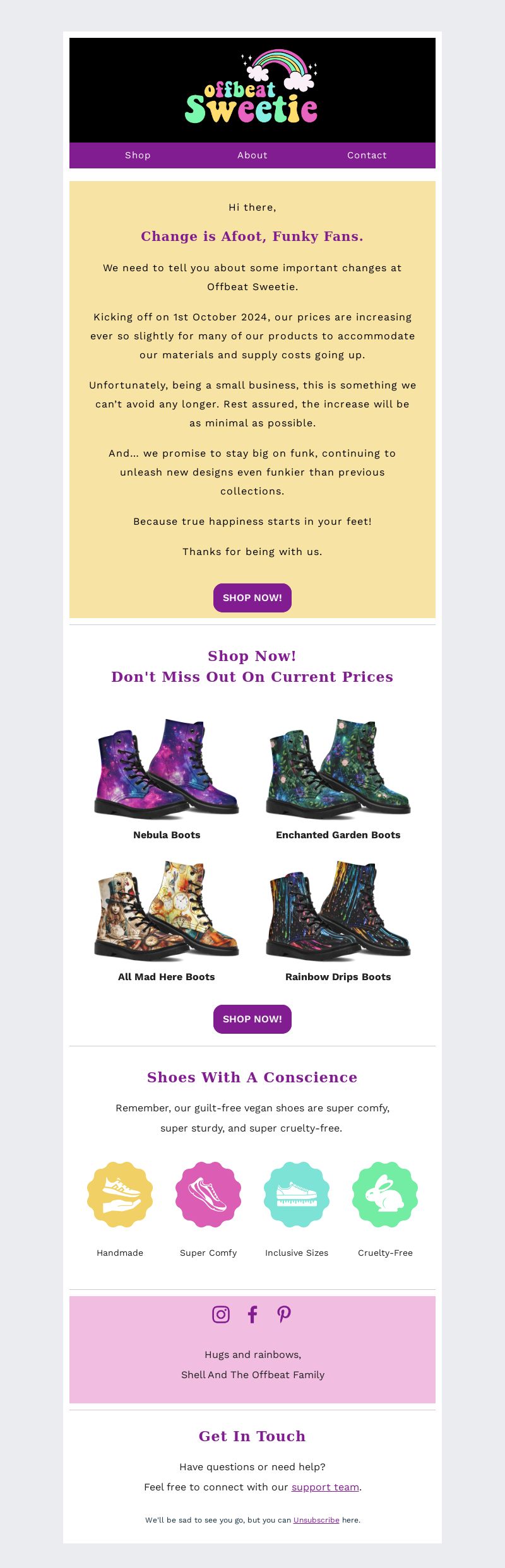Click the Nebula Boots product label

click(167, 835)
